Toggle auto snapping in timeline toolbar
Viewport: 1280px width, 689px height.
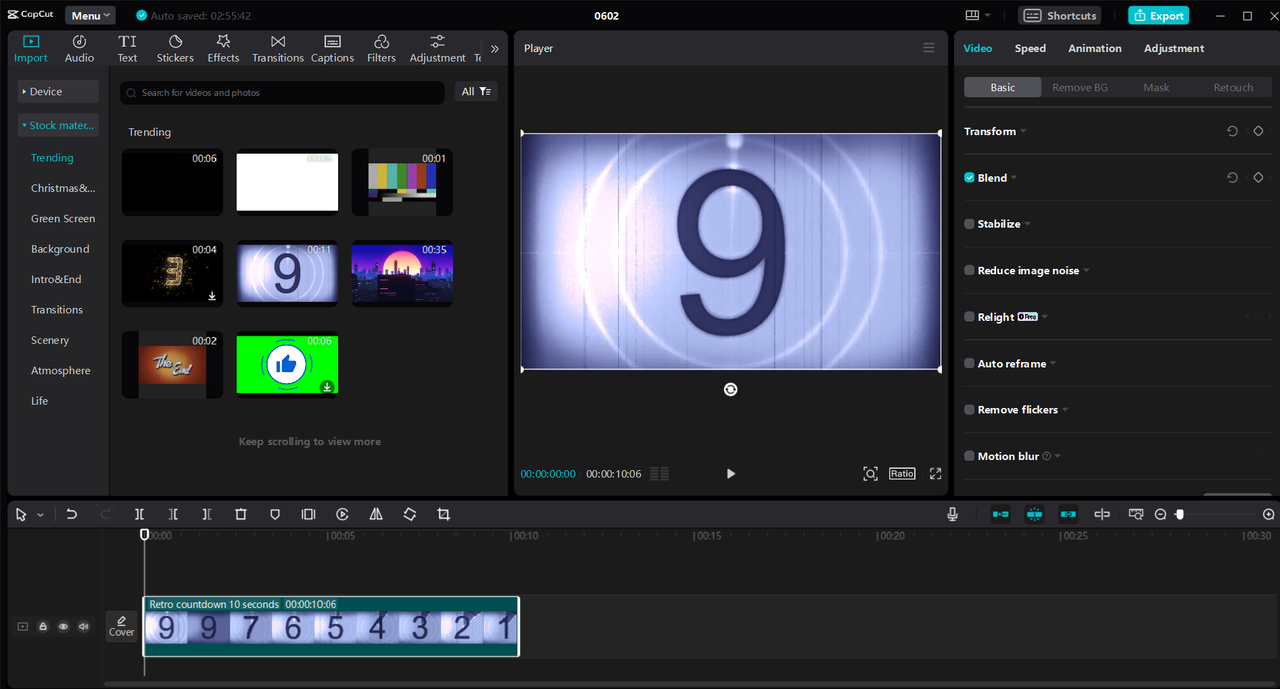[x=1034, y=514]
